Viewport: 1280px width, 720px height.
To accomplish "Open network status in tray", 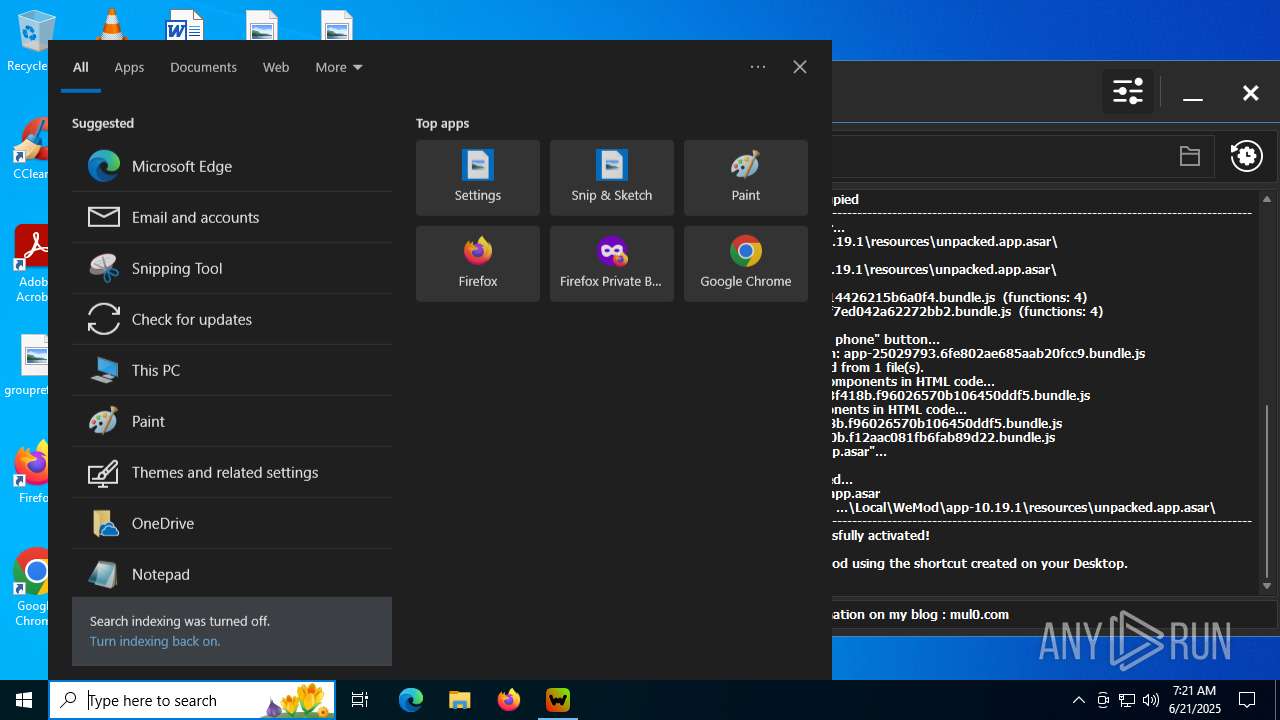I will point(1127,700).
